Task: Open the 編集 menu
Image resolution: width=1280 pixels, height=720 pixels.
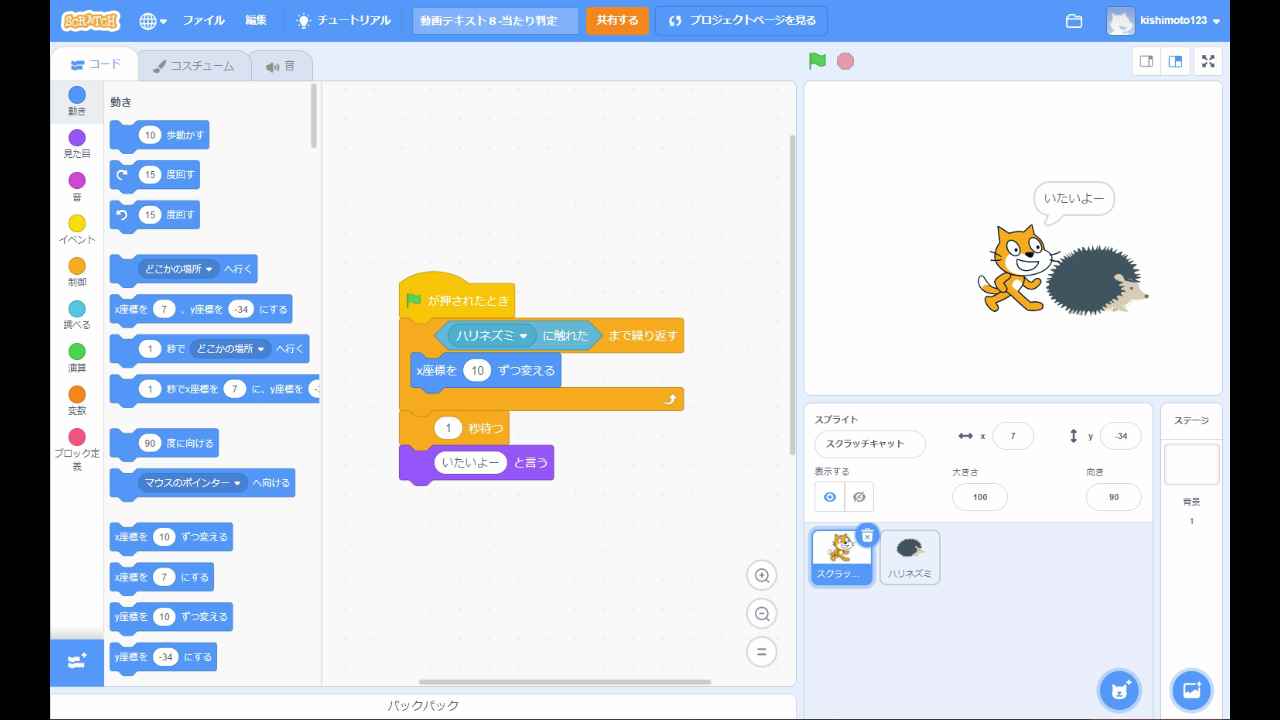Action: point(256,20)
